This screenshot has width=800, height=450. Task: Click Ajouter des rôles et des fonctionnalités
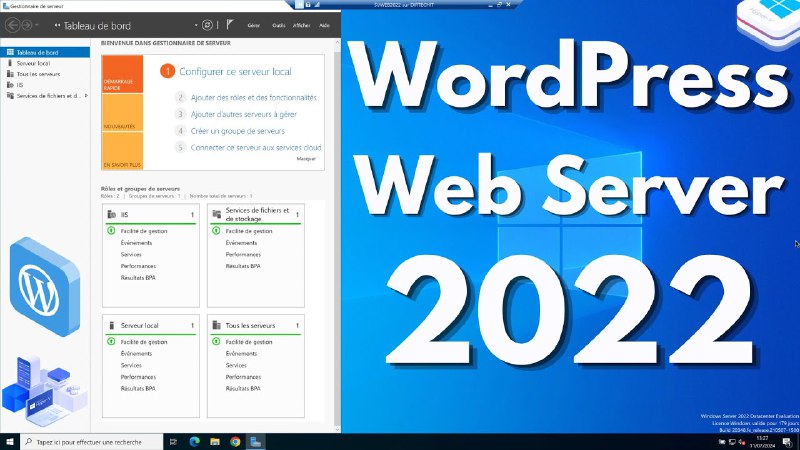pyautogui.click(x=254, y=97)
